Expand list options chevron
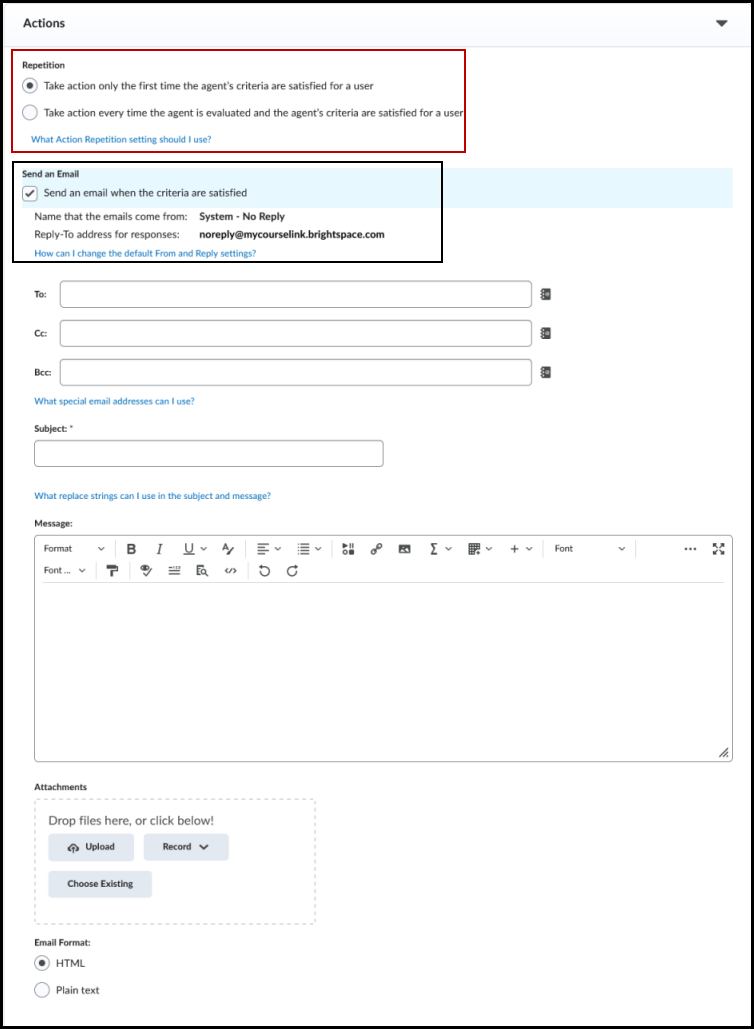The image size is (754, 1029). [x=318, y=549]
